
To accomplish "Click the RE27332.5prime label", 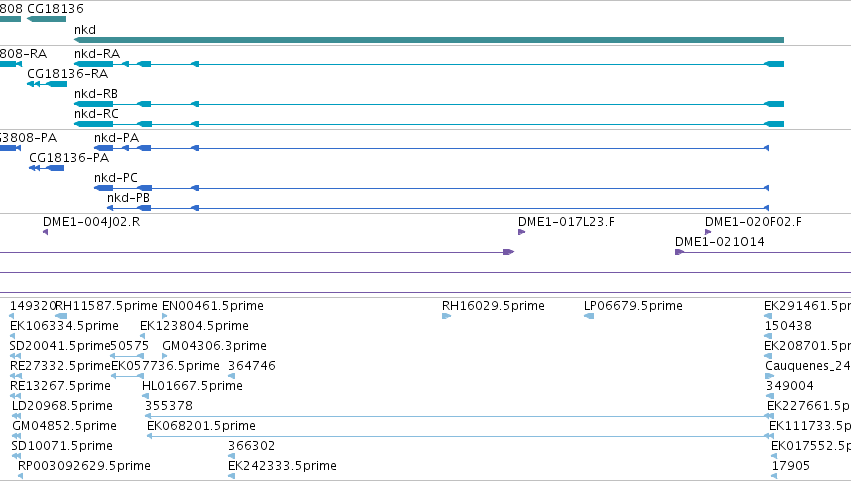I will pos(60,366).
